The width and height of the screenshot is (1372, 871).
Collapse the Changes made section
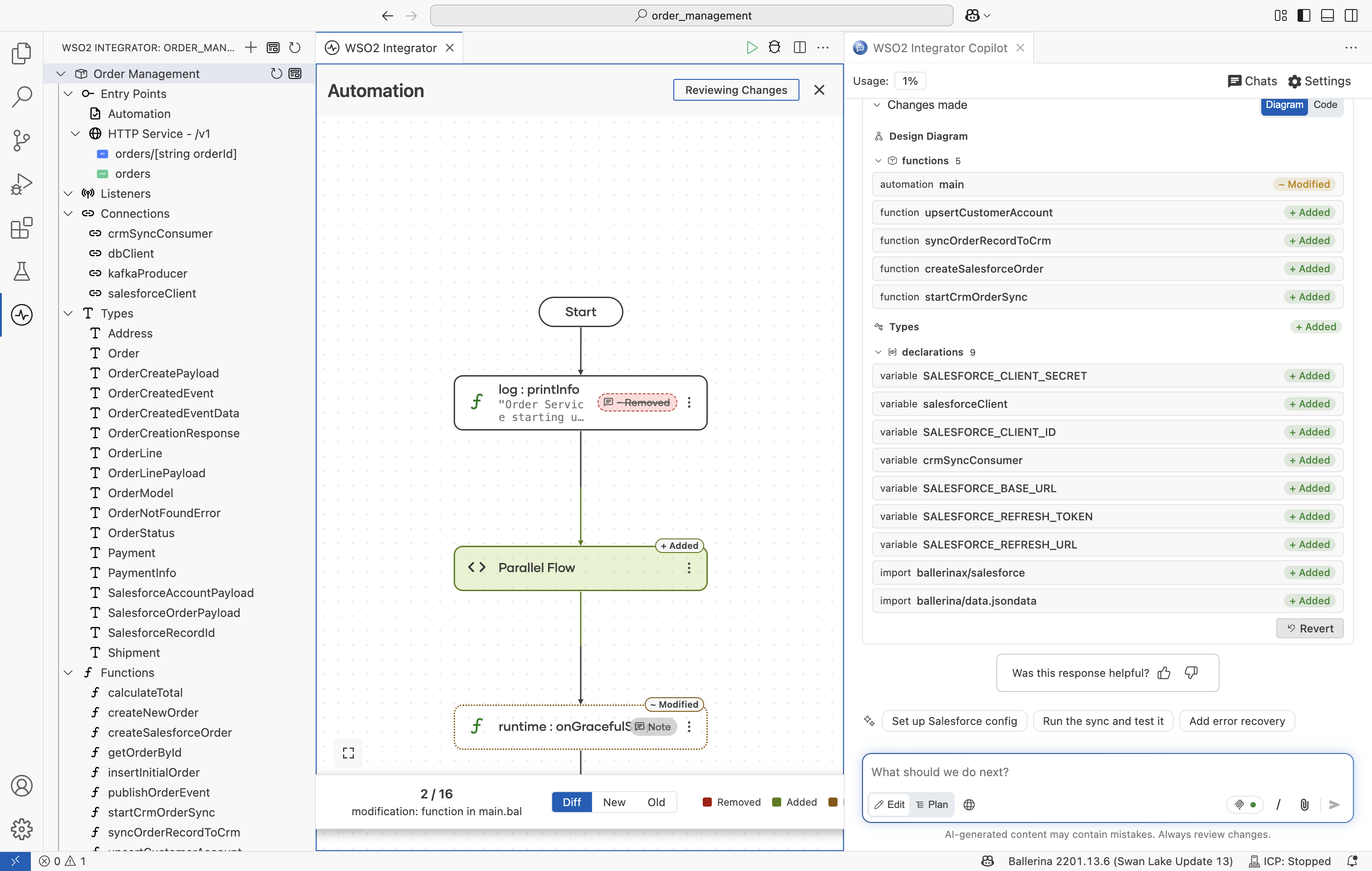pyautogui.click(x=877, y=105)
